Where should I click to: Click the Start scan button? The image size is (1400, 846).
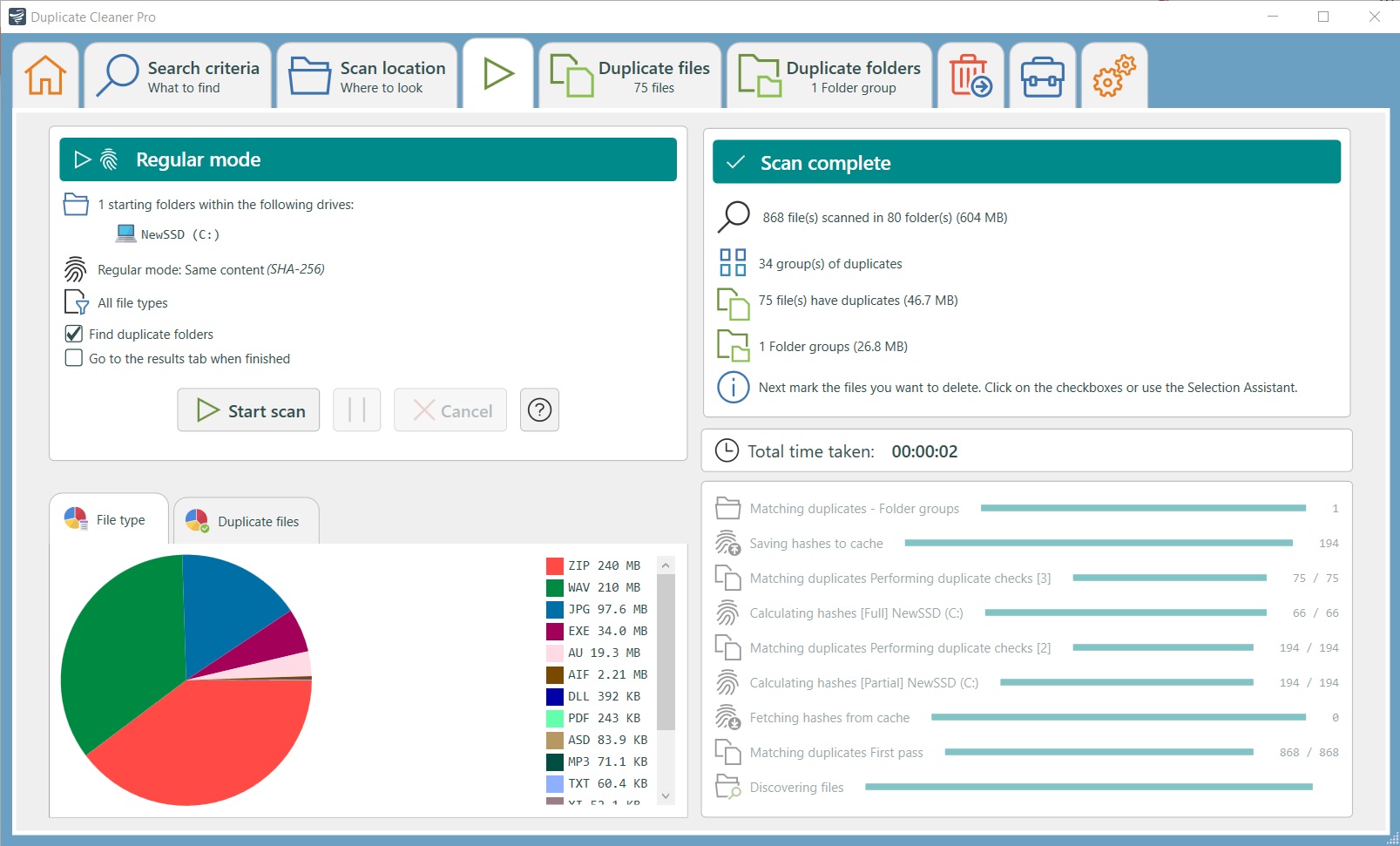point(248,409)
